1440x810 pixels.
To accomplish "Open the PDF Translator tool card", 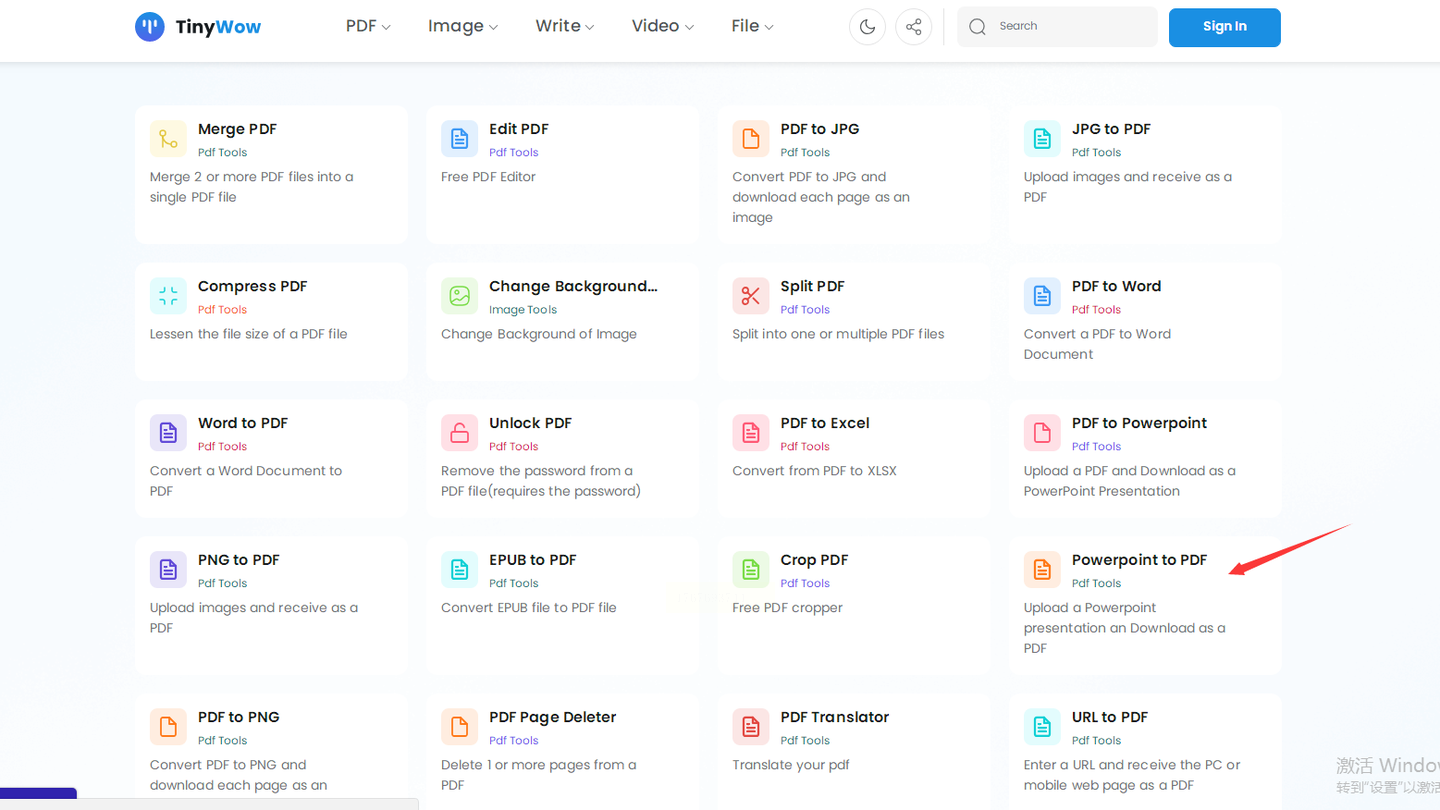I will [834, 717].
